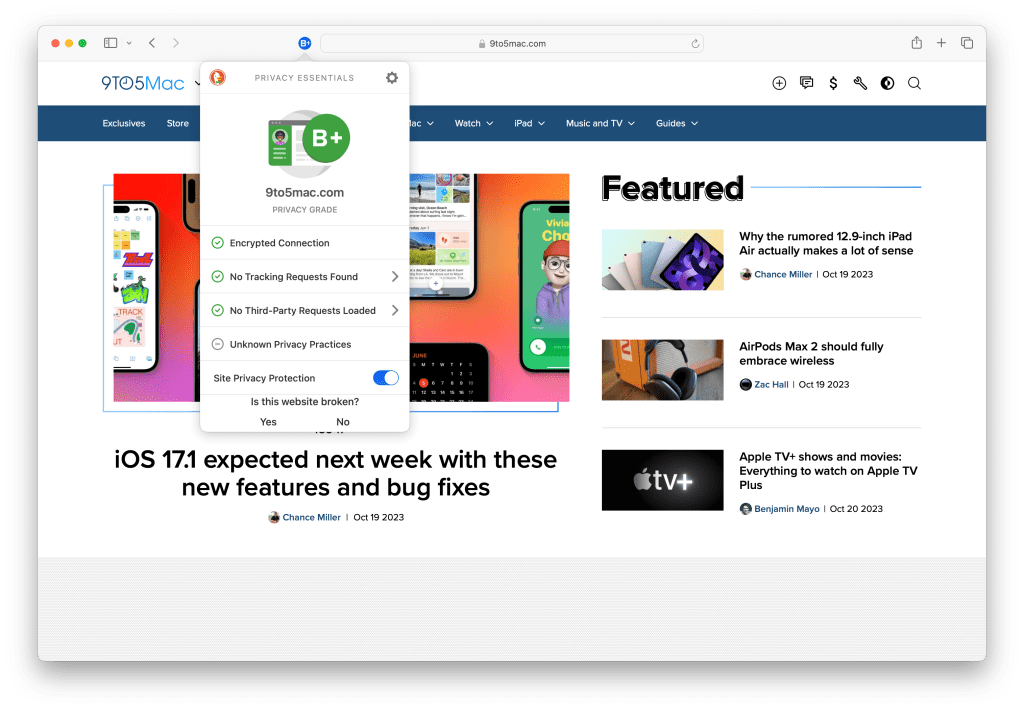1024x711 pixels.
Task: Open Privacy Essentials settings via the gear icon
Action: (x=391, y=77)
